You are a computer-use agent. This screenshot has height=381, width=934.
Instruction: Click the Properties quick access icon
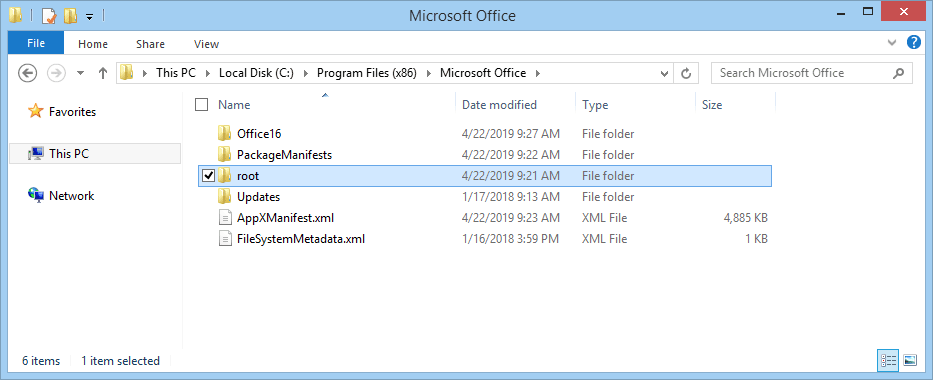[x=48, y=16]
